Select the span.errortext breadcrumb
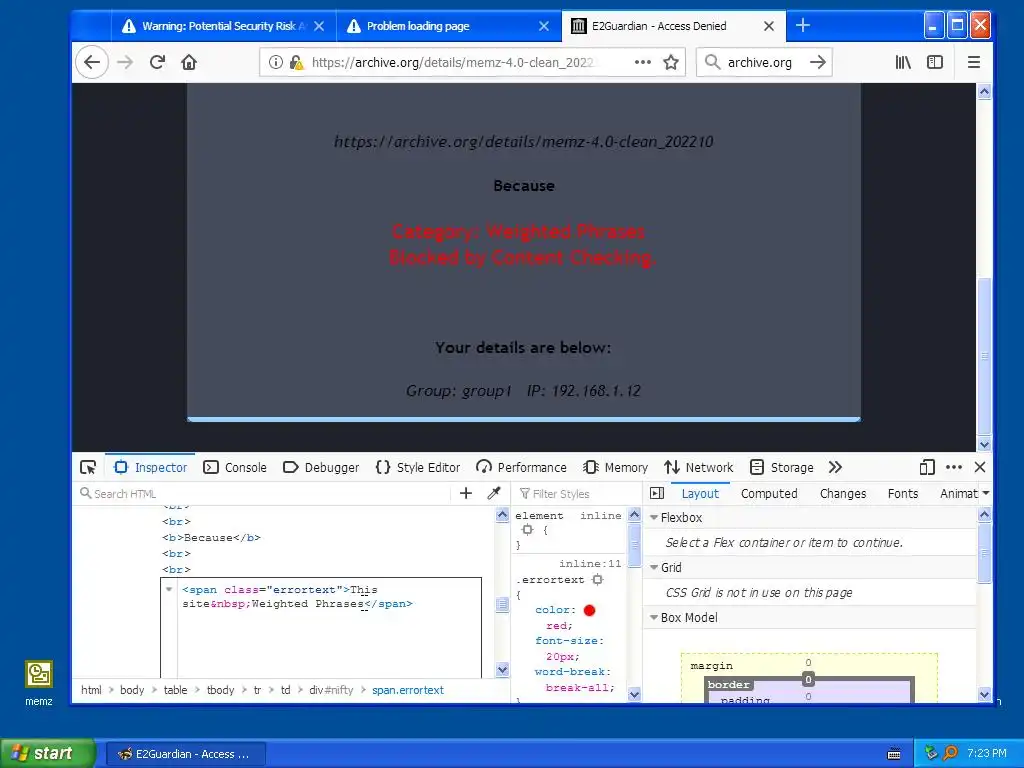1024x768 pixels. 408,690
